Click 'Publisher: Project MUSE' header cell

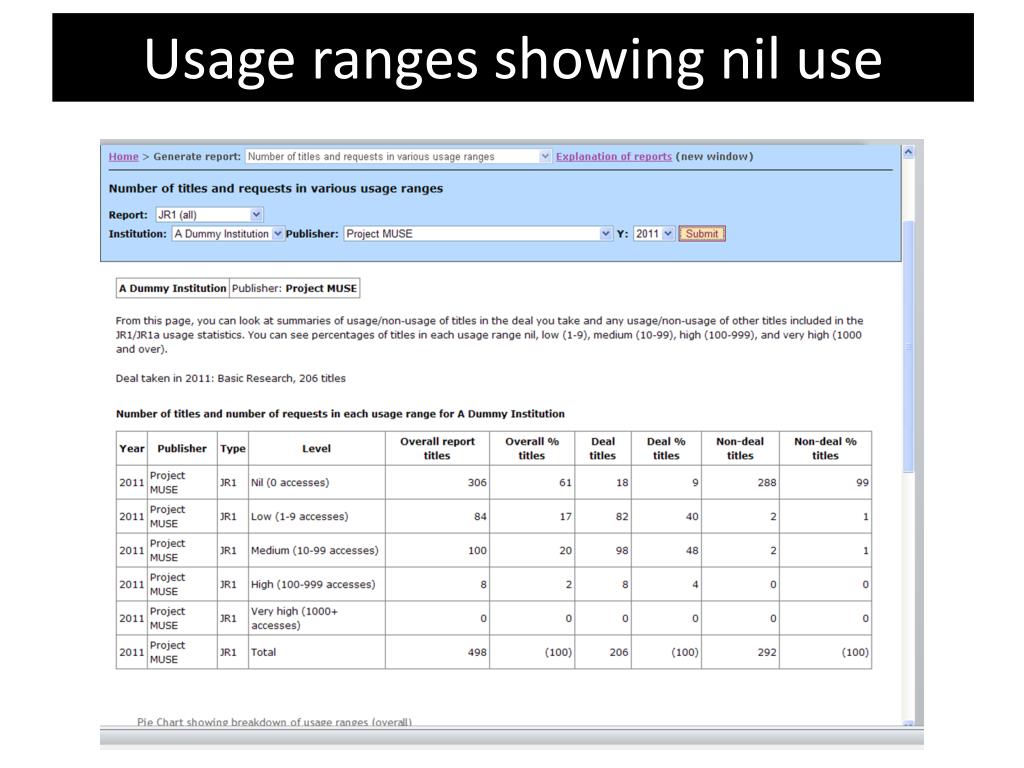point(295,288)
